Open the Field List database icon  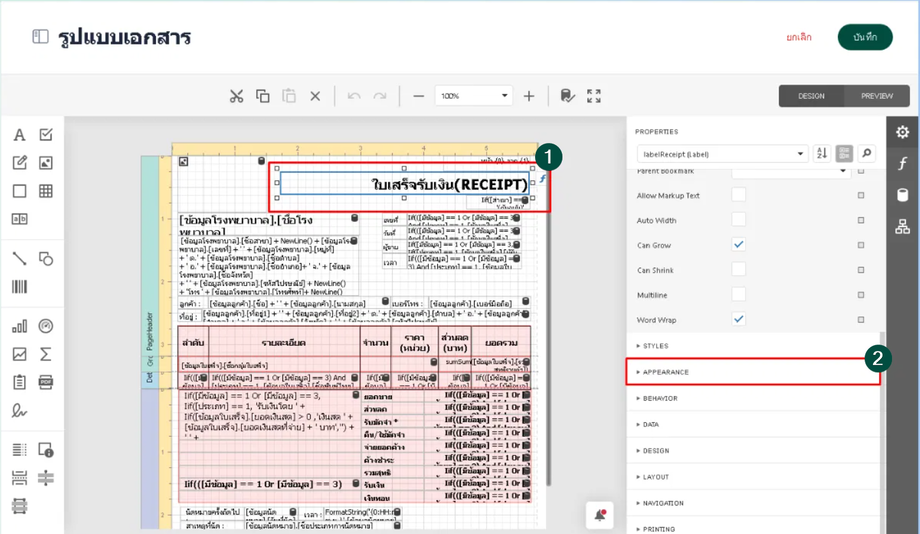tap(902, 195)
